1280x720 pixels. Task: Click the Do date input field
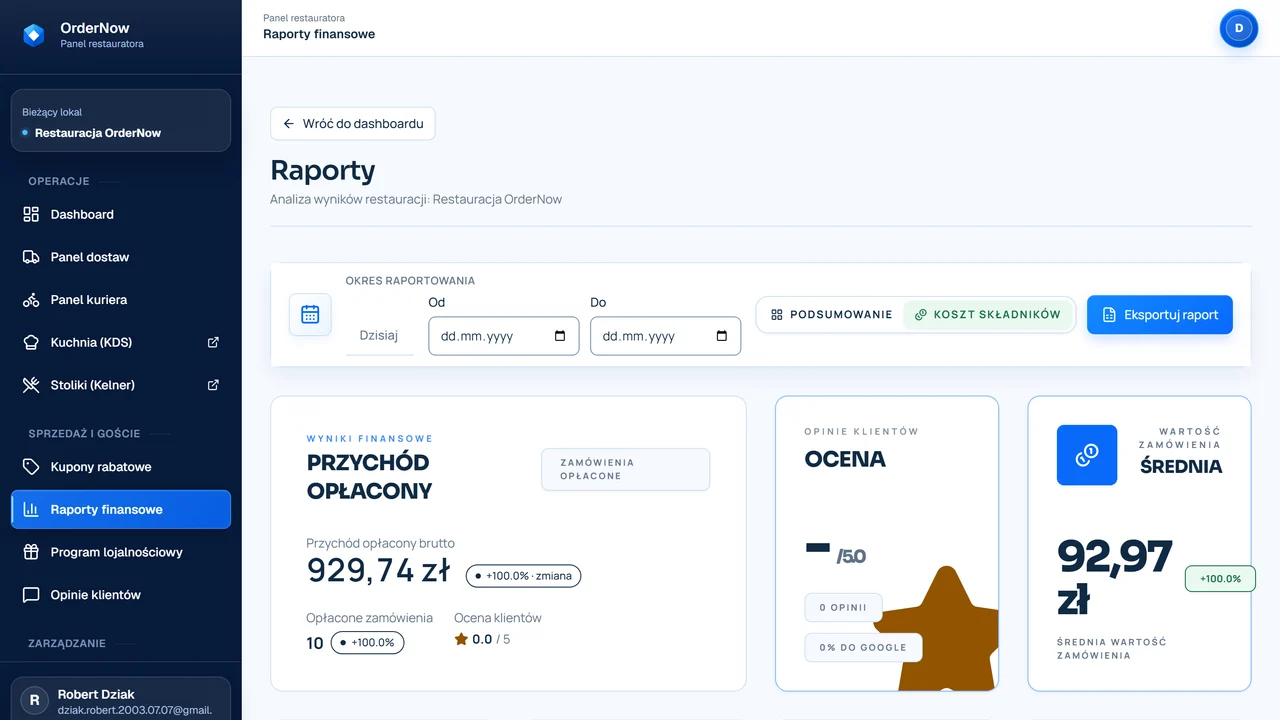click(666, 336)
